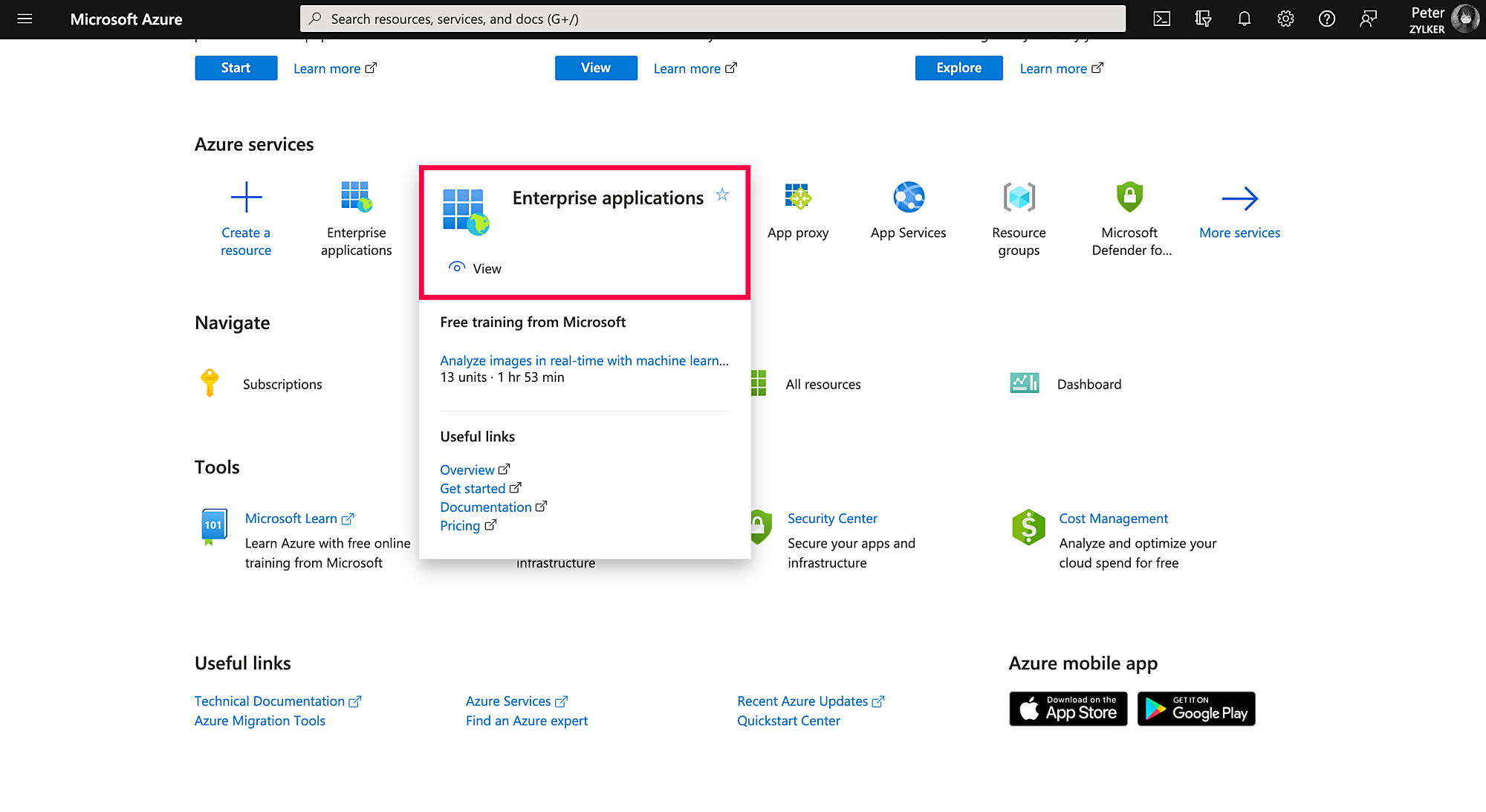1486x812 pixels.
Task: Favorite Enterprise applications with the star
Action: click(722, 195)
